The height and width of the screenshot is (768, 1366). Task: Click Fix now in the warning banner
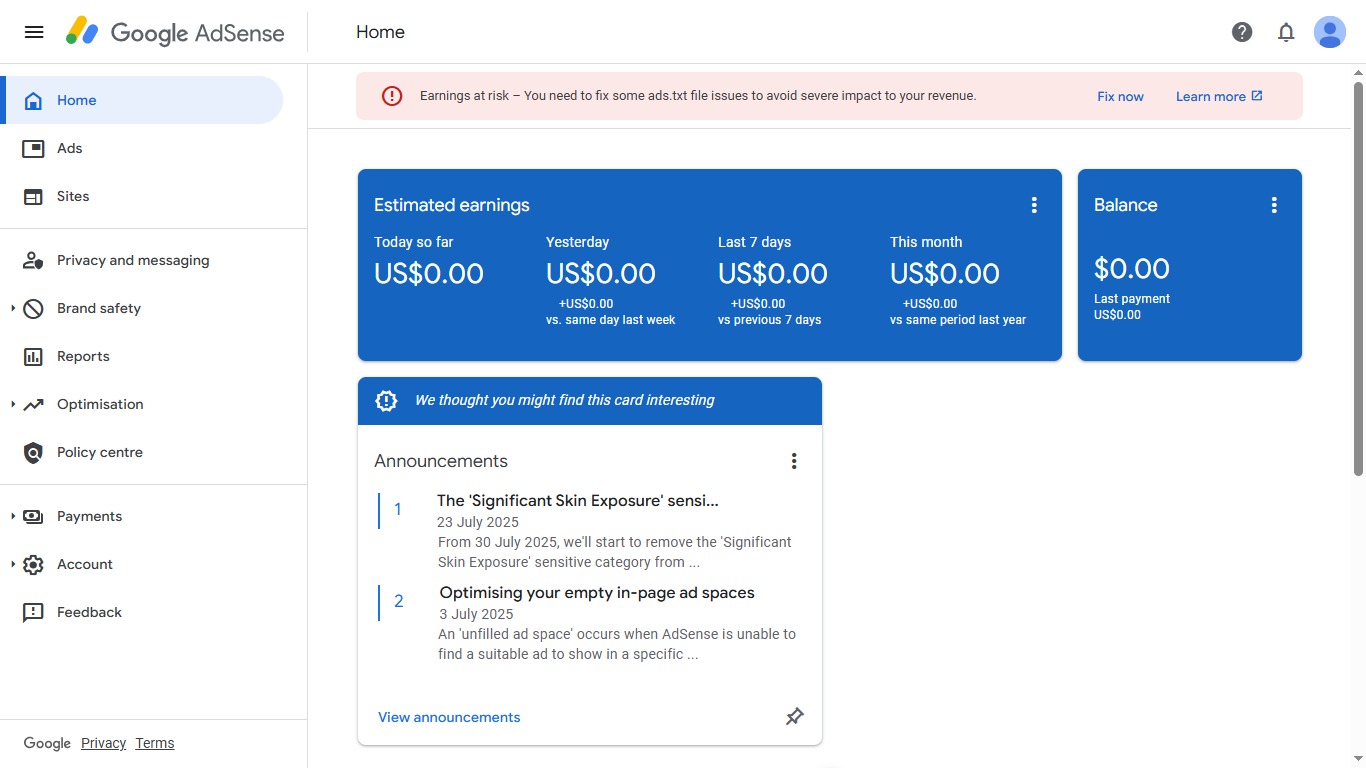coord(1120,96)
